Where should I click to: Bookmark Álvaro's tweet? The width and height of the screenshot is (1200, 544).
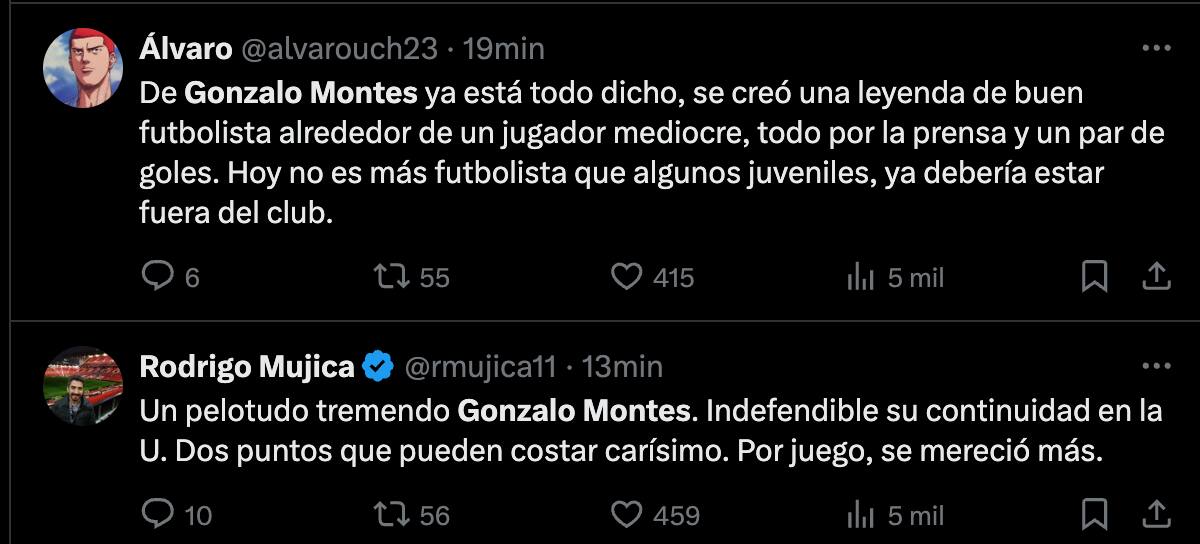(x=1095, y=277)
